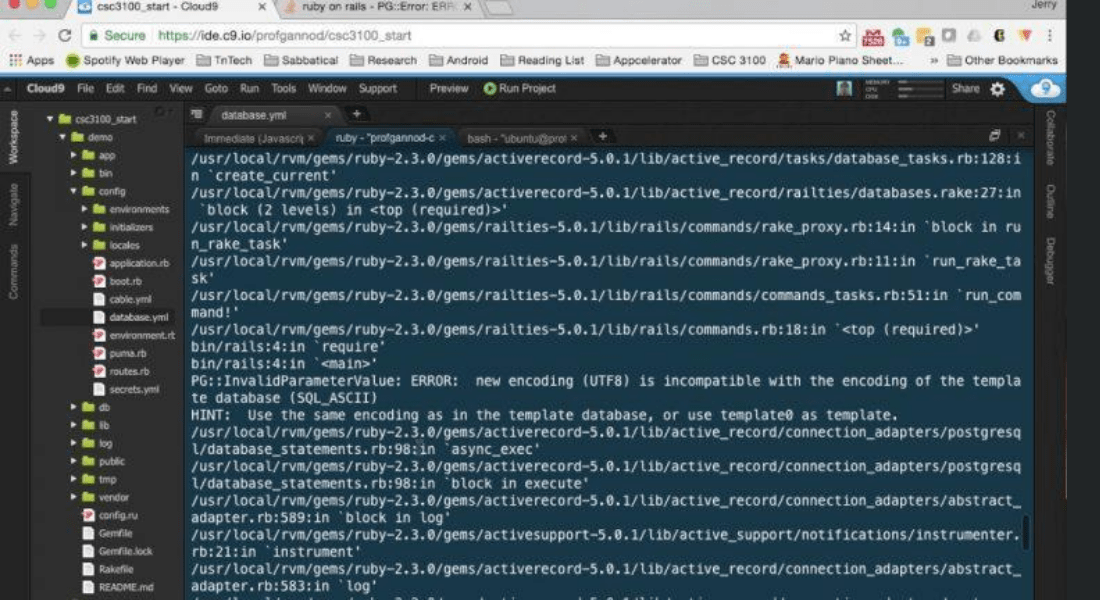1100x600 pixels.
Task: Expand the db folder
Action: [x=74, y=407]
